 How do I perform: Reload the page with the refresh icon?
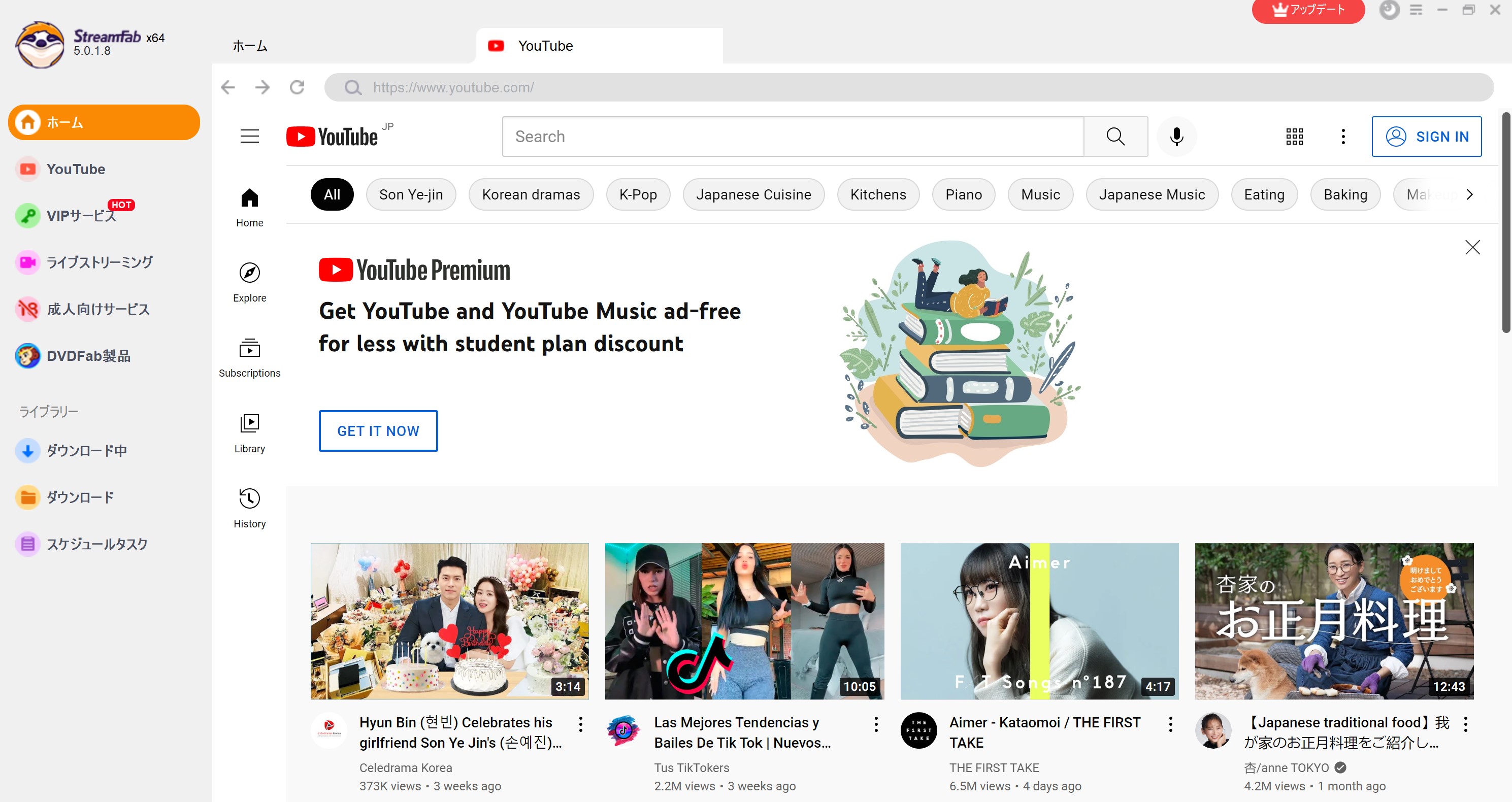[297, 87]
